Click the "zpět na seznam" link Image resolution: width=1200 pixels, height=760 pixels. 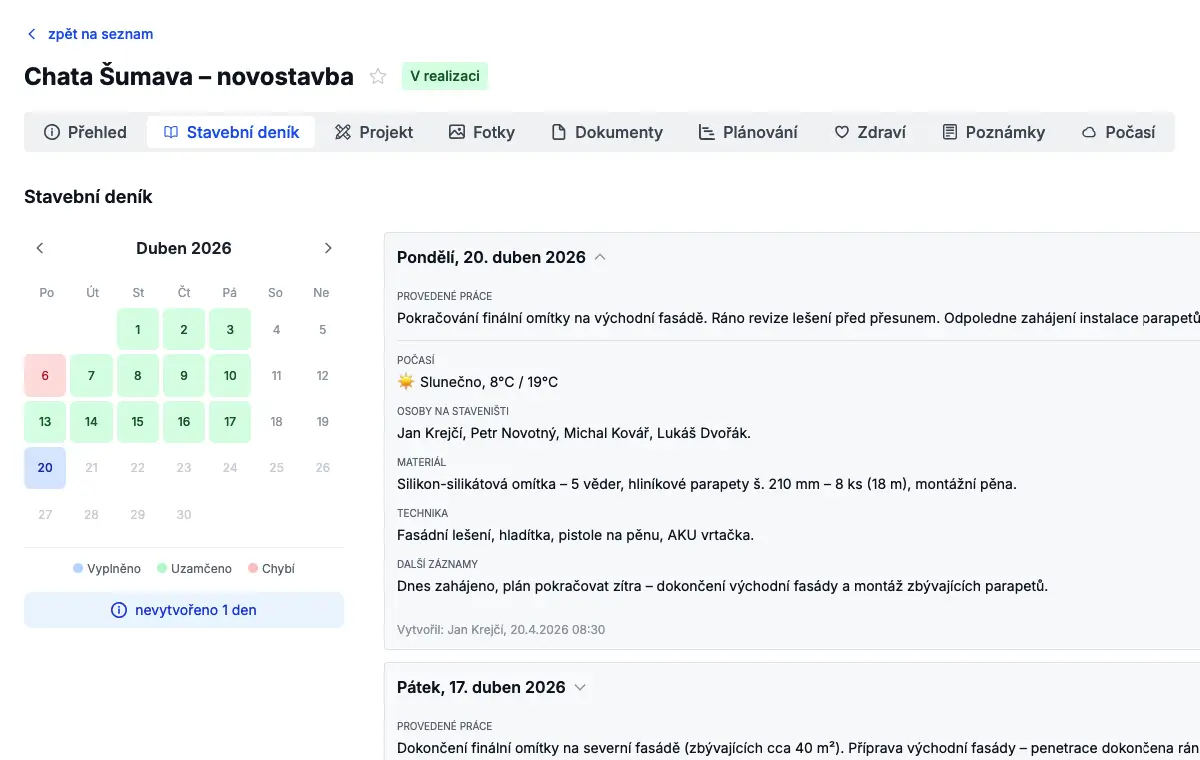[x=100, y=34]
